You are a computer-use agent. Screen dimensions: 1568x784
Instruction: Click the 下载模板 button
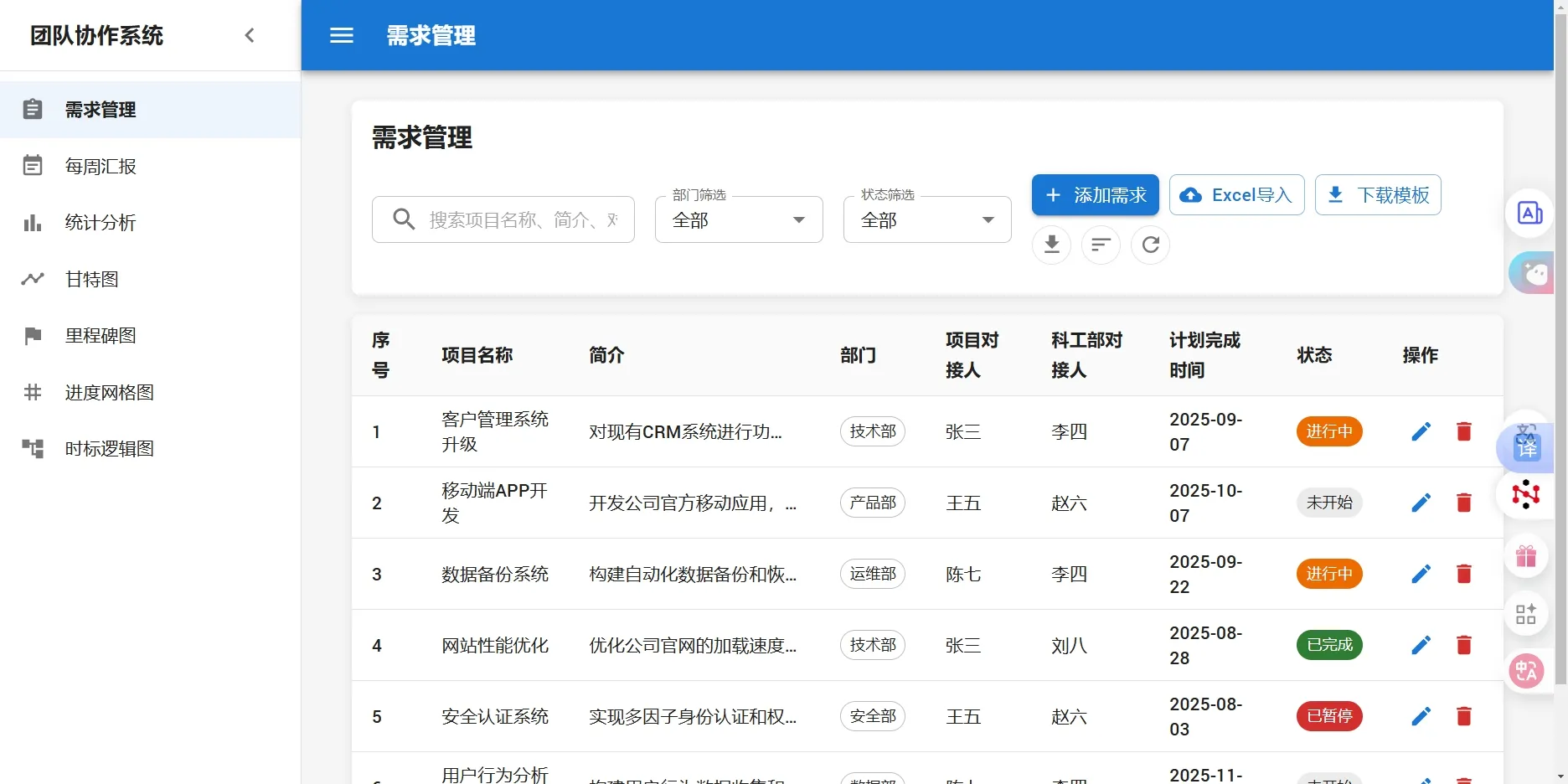[1378, 195]
